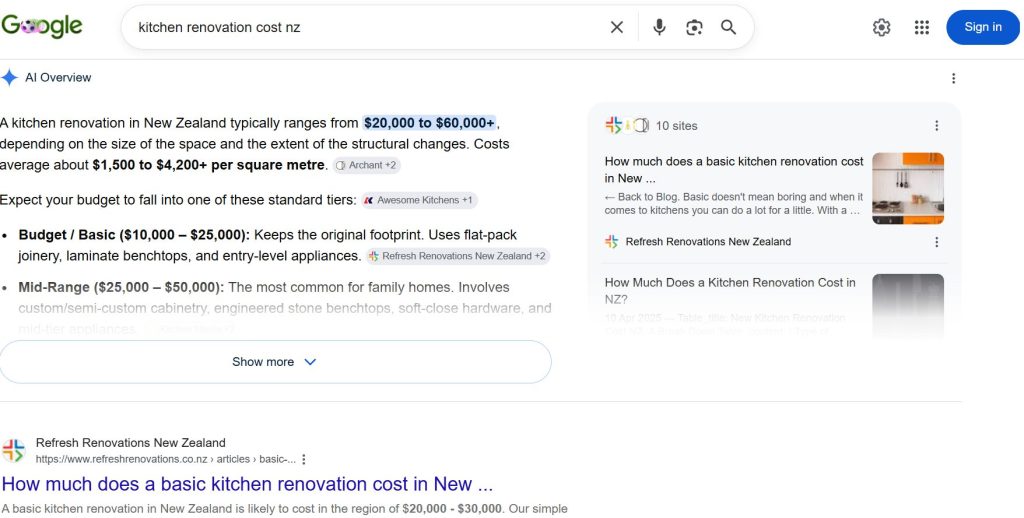
Task: Open sidebar article 'How Much Does a Kitchen Renovation Cost in NZ?'
Action: point(730,291)
